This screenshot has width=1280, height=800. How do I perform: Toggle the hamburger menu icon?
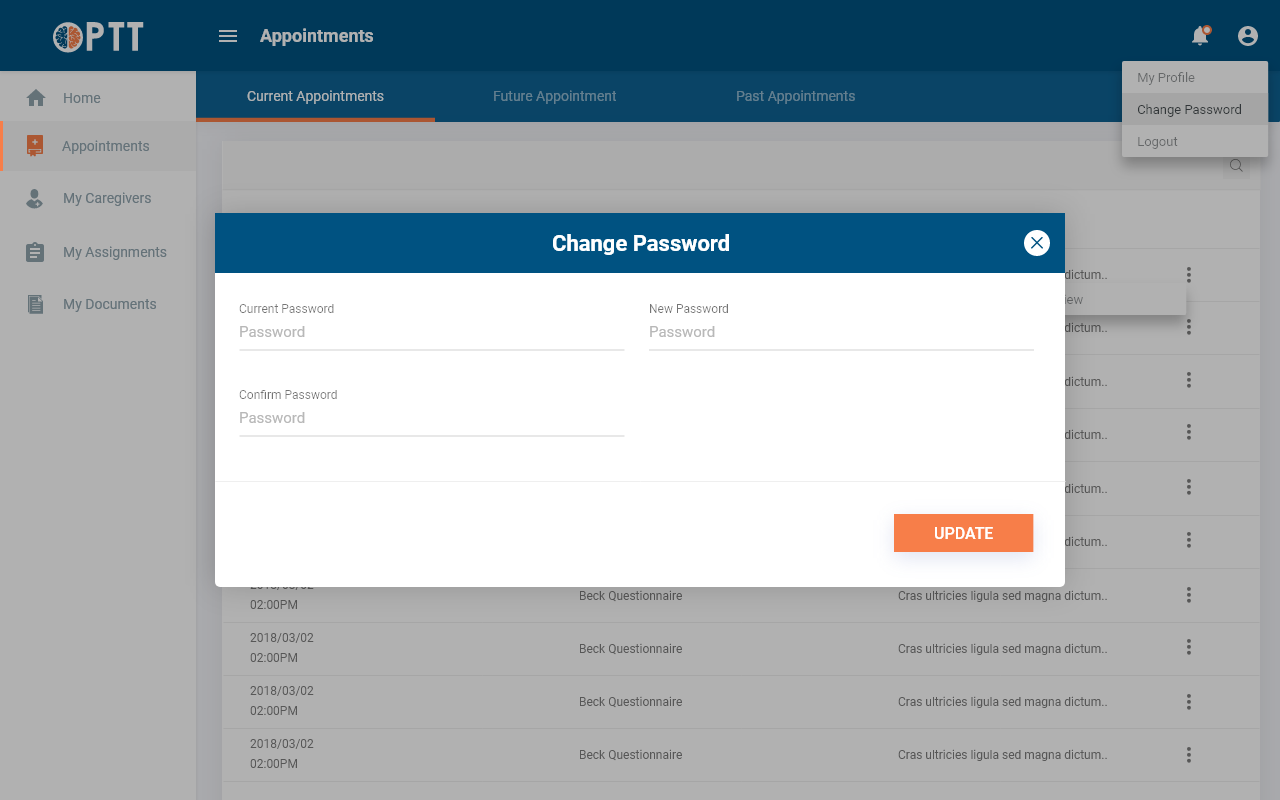pos(228,36)
